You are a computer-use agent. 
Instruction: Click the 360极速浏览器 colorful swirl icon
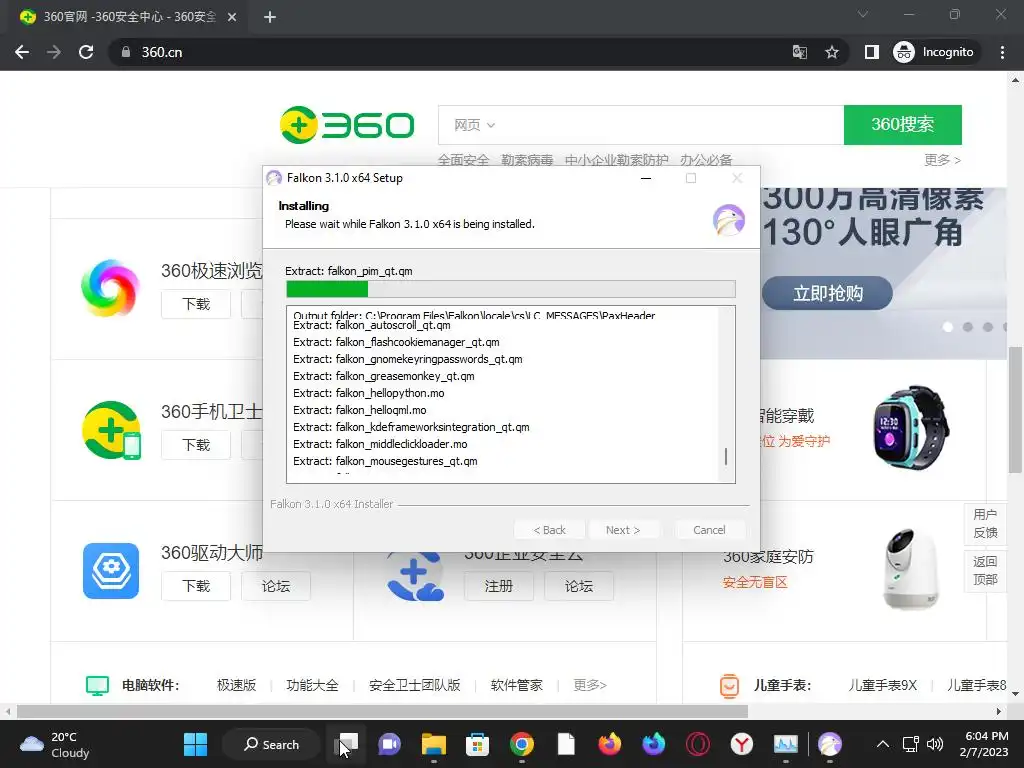point(110,288)
